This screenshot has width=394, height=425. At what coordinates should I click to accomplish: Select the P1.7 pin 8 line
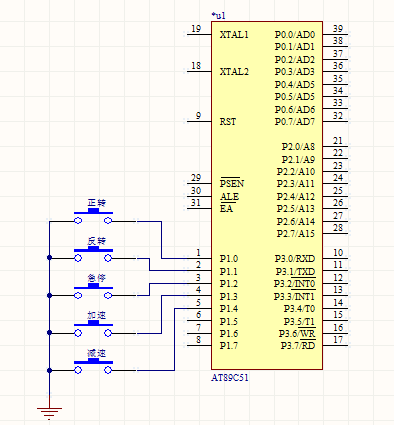tap(199, 345)
